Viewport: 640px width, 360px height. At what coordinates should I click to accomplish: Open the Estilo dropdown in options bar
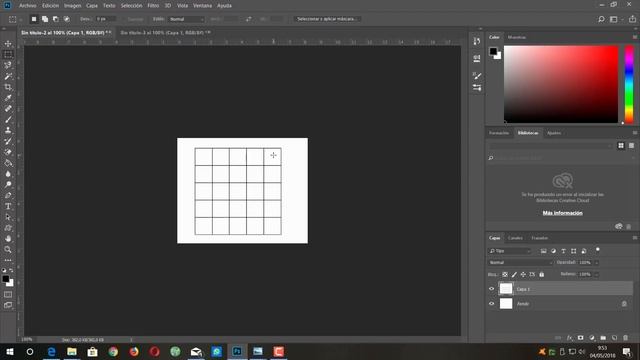(186, 19)
